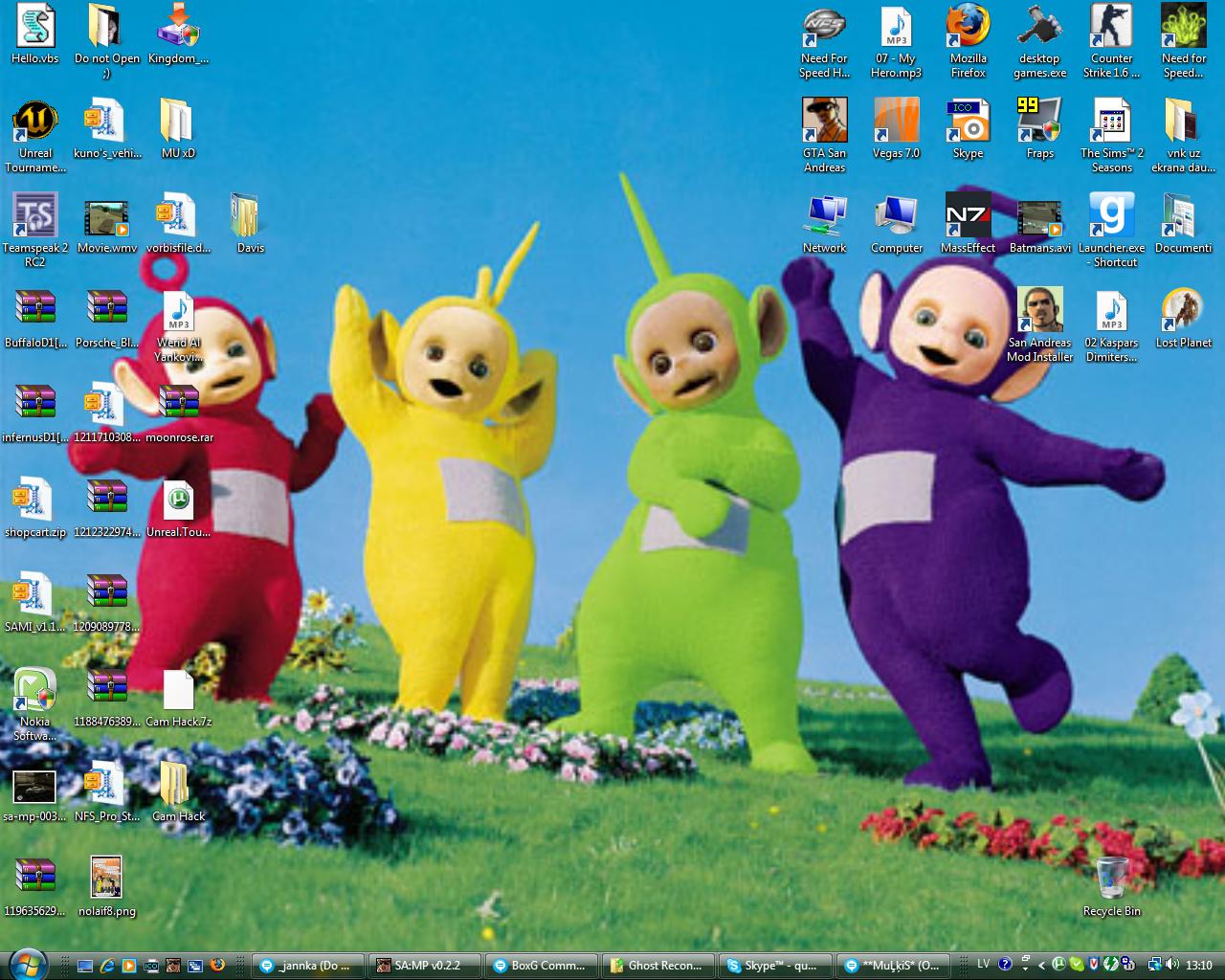Click the uTorrent tray icon
Screen dimensions: 1225x980
pyautogui.click(x=1058, y=965)
